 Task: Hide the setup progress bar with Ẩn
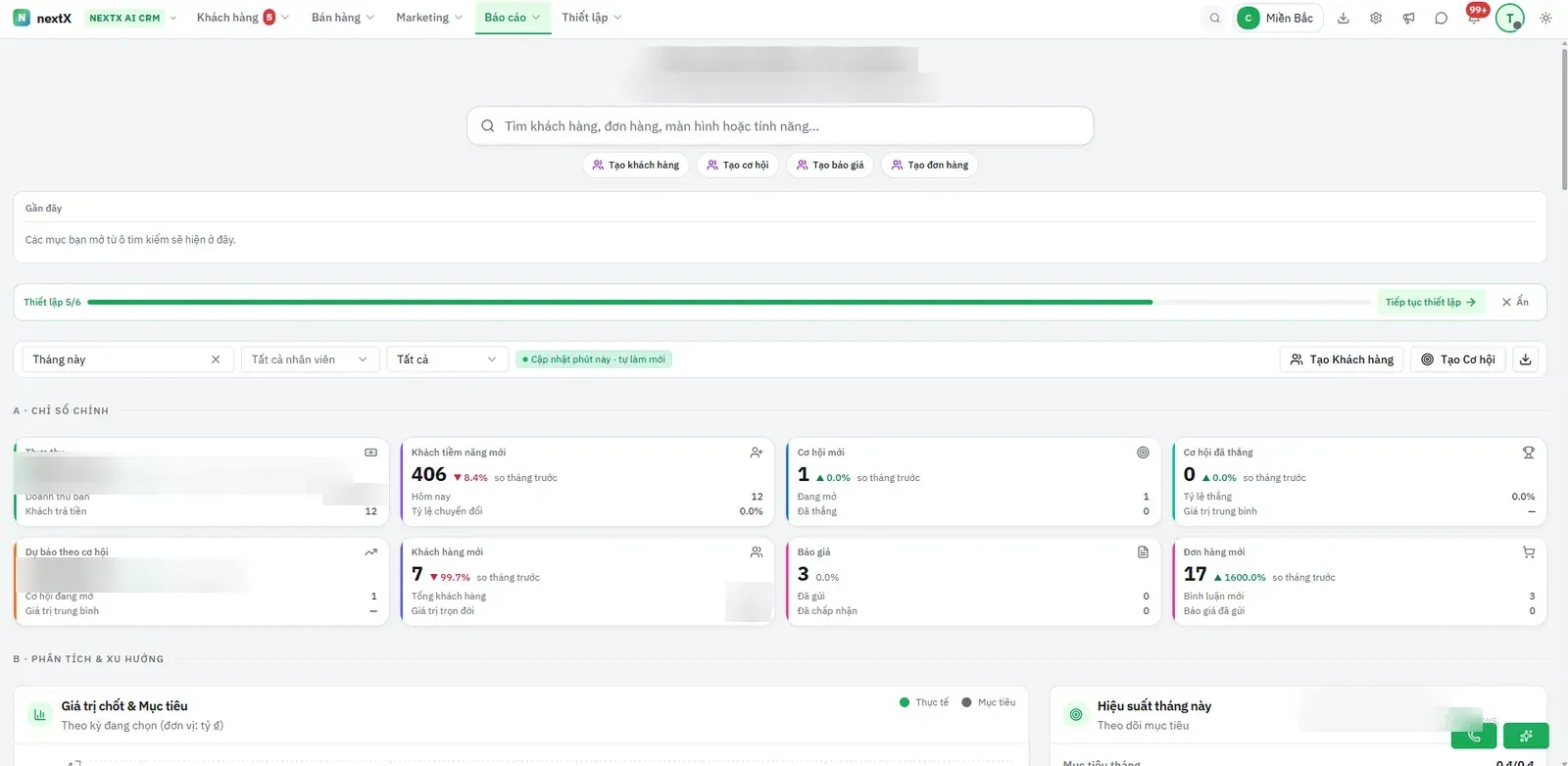[x=1515, y=303]
